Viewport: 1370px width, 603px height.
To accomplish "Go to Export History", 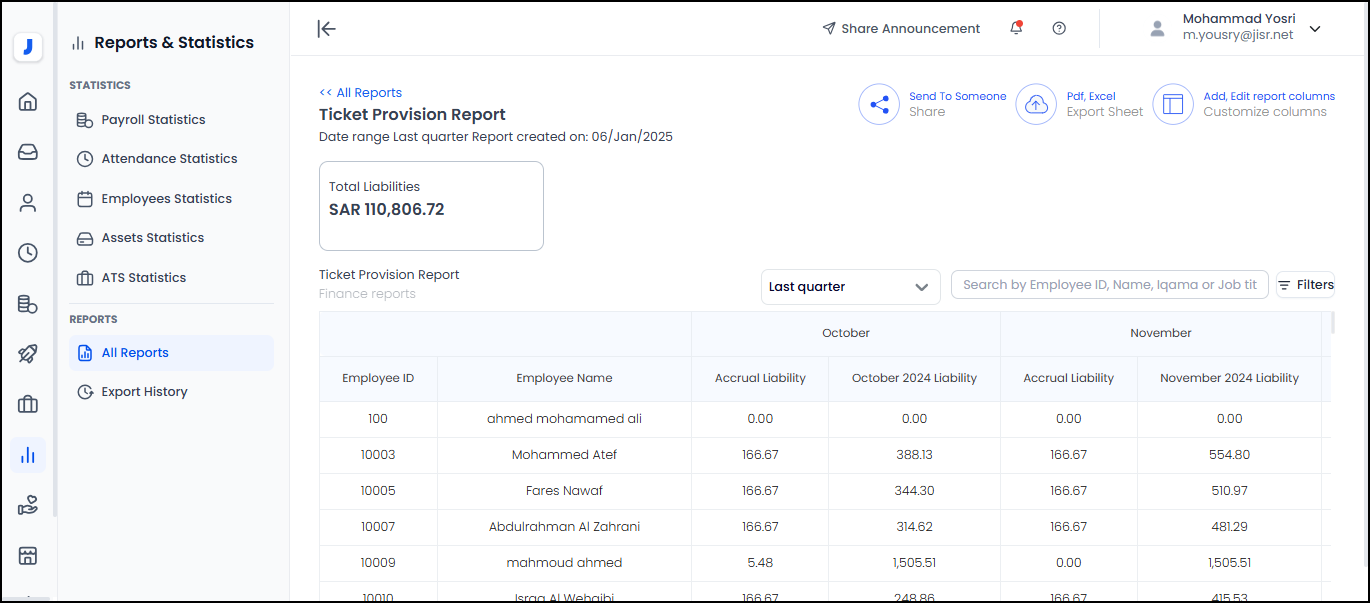I will pos(144,392).
